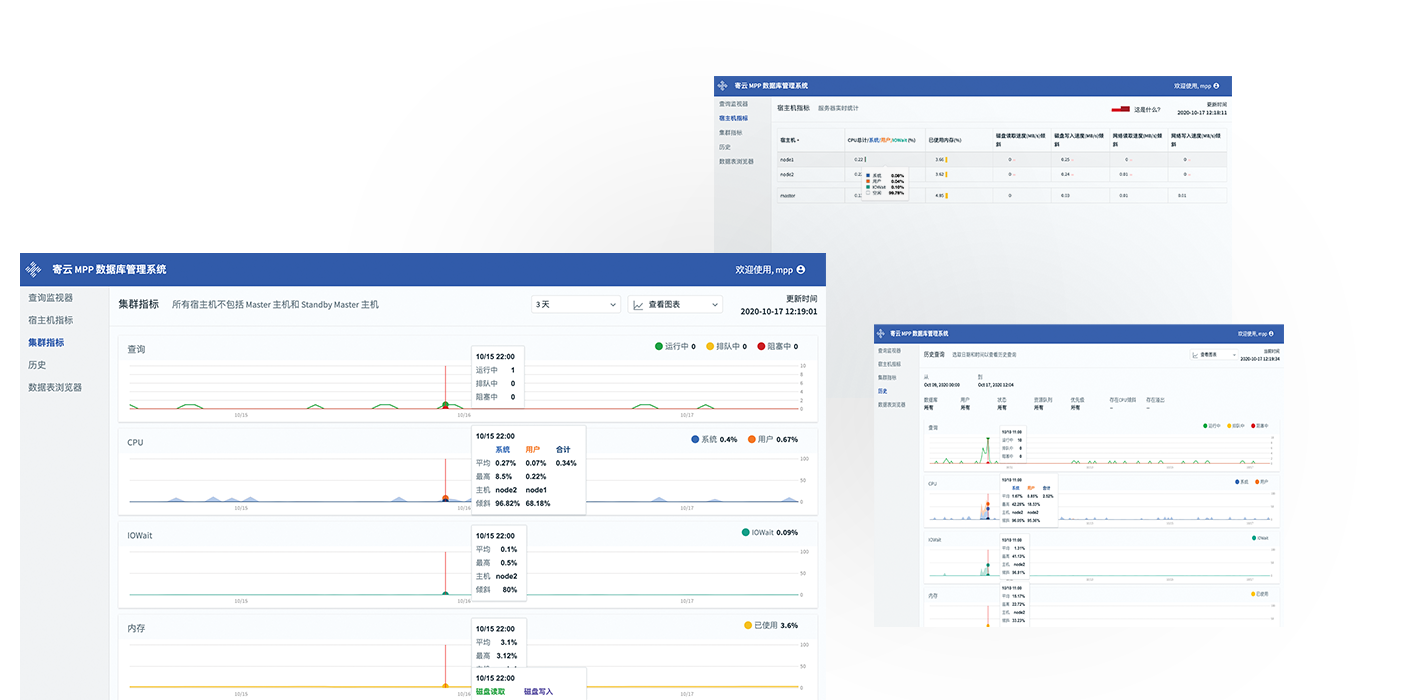Click the chart icon in the 查看图表 dropdown
The width and height of the screenshot is (1410, 700).
point(638,304)
